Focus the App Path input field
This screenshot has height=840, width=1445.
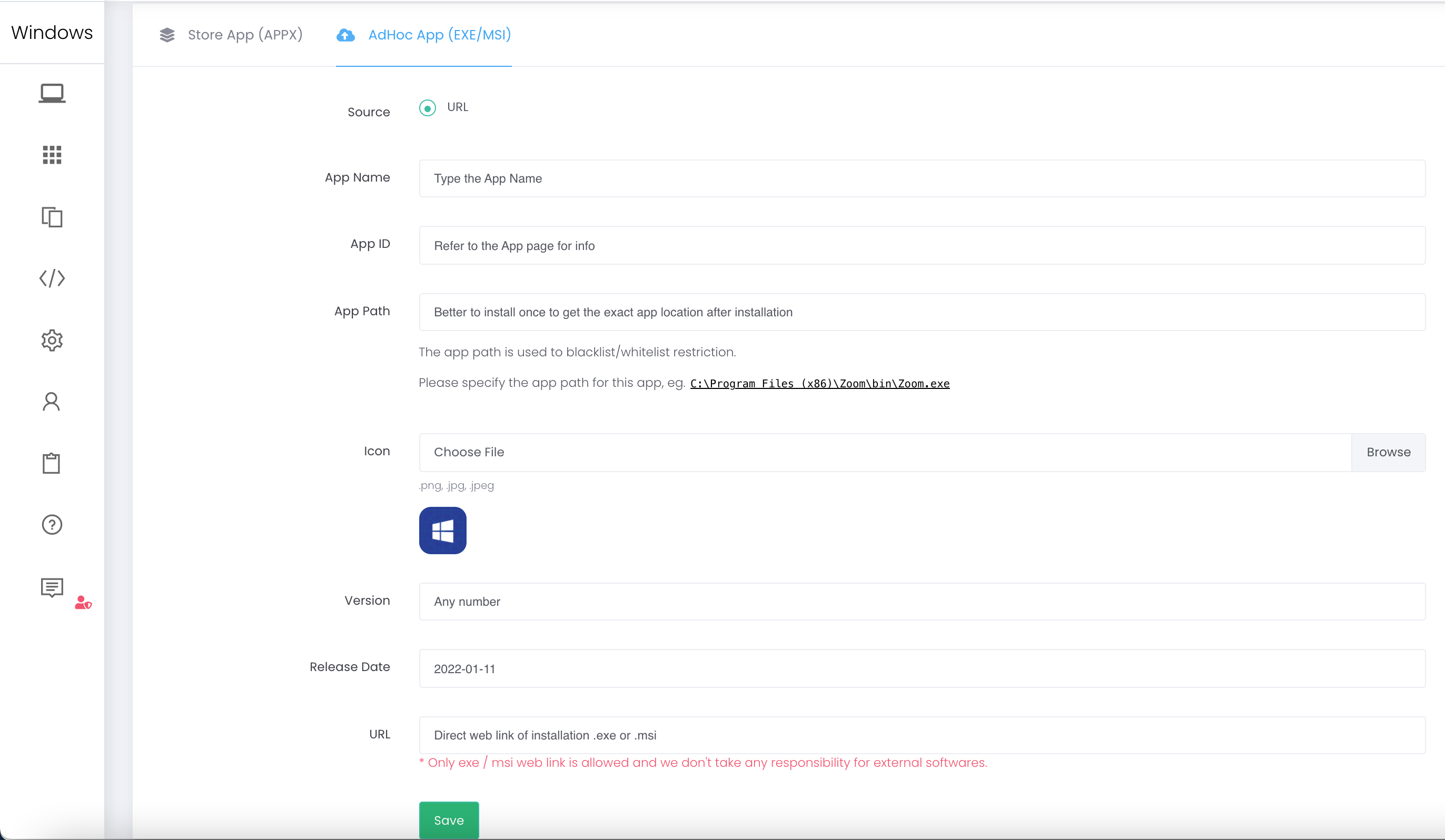922,312
